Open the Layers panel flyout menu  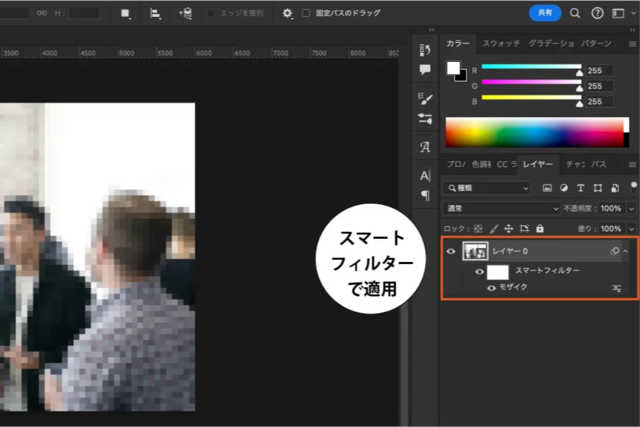(x=632, y=165)
